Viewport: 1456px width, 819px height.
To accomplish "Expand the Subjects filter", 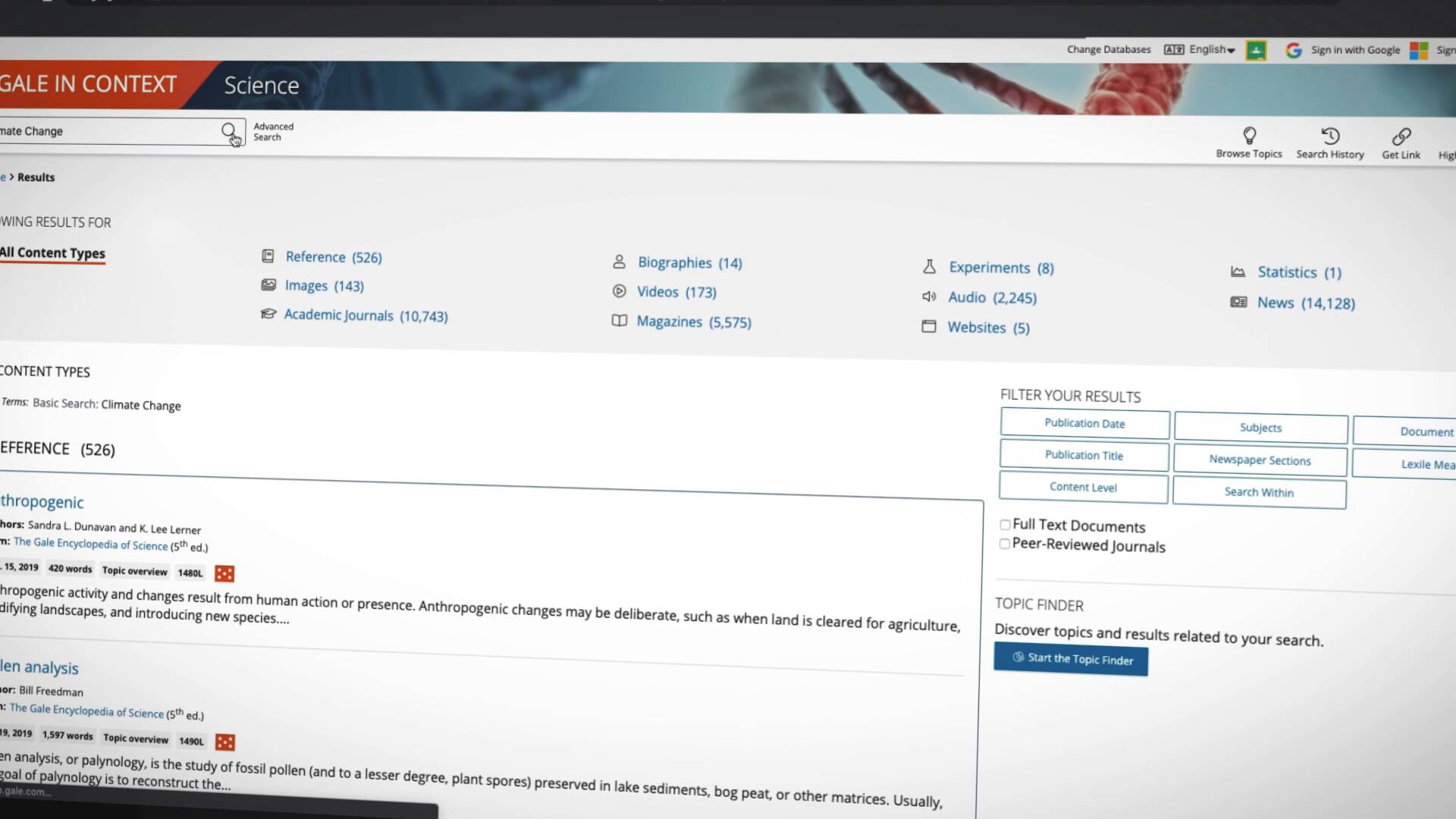I will point(1260,428).
